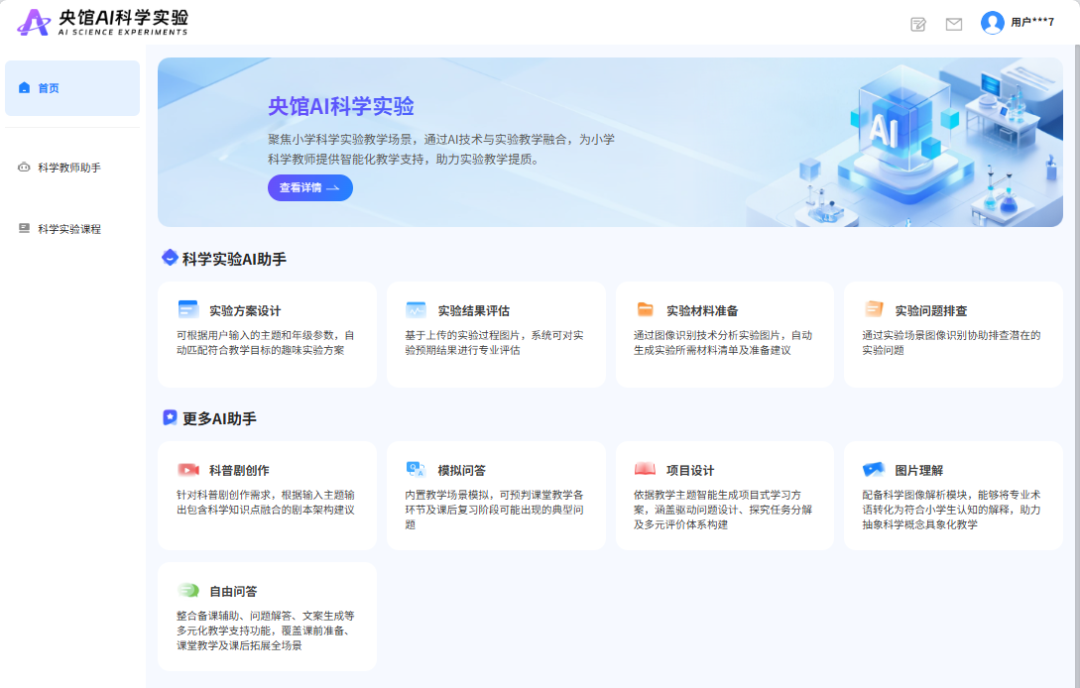Image resolution: width=1080 pixels, height=688 pixels.
Task: Click the 实验问题排查 search icon
Action: pyautogui.click(x=873, y=310)
